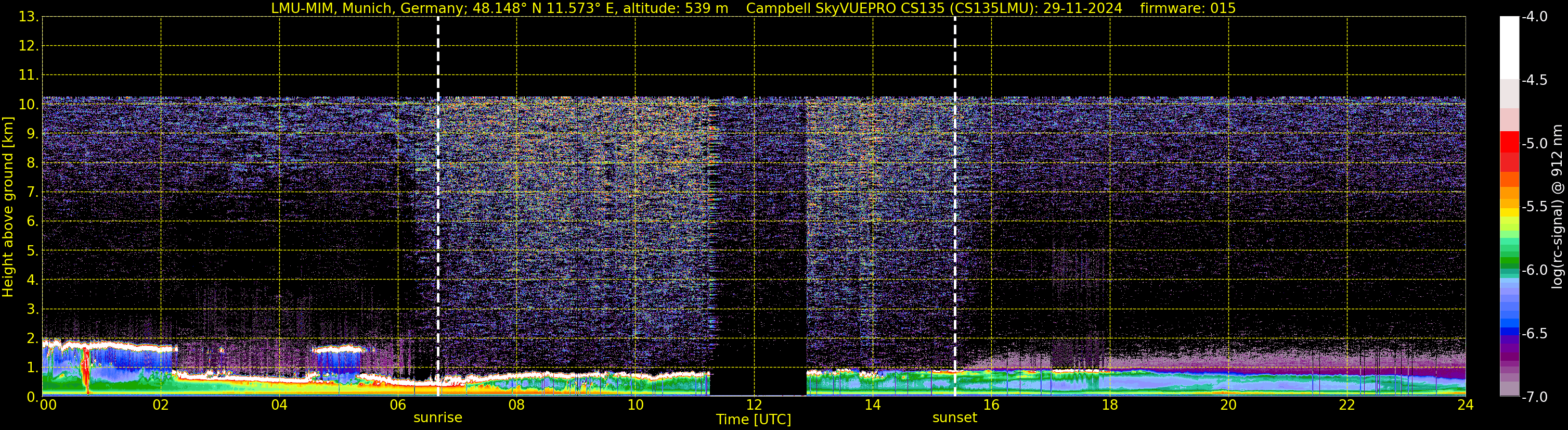Screen dimensions: 1568x430
Task: Click the '5.' height tick label
Action: point(33,250)
